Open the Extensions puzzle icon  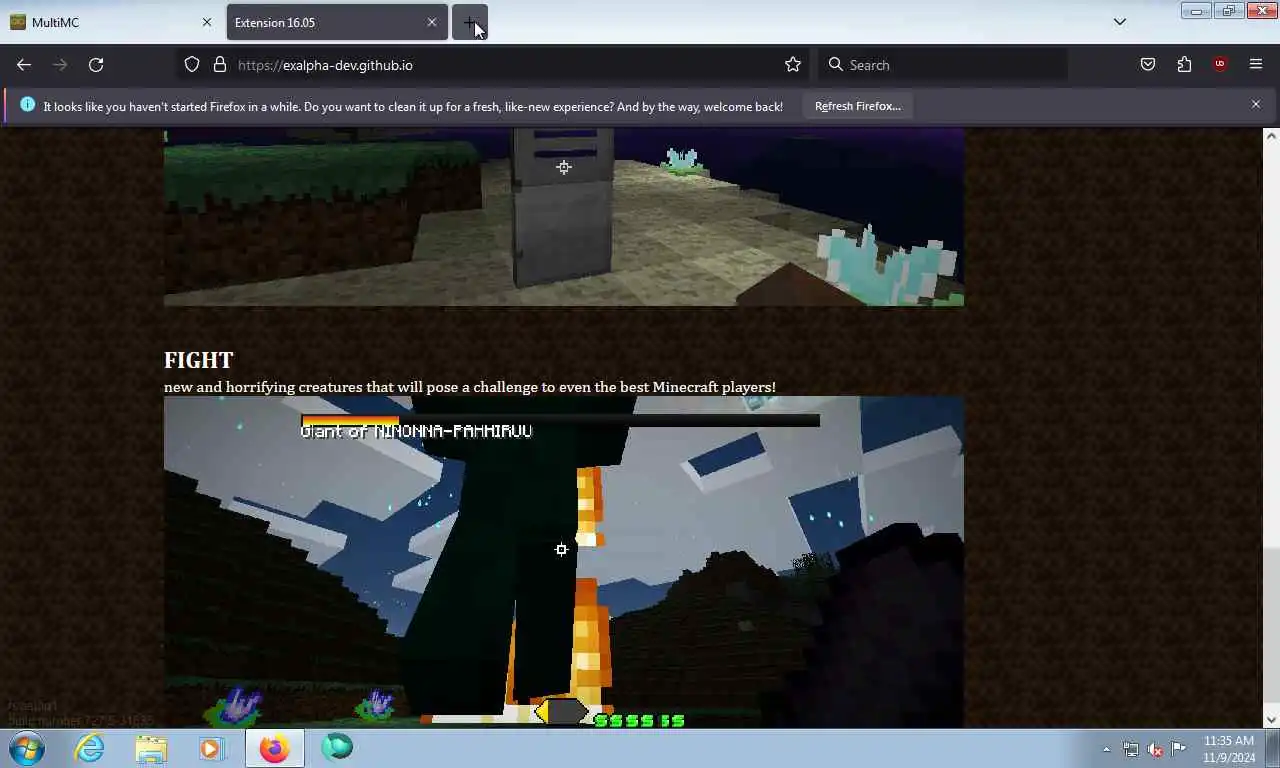1184,65
